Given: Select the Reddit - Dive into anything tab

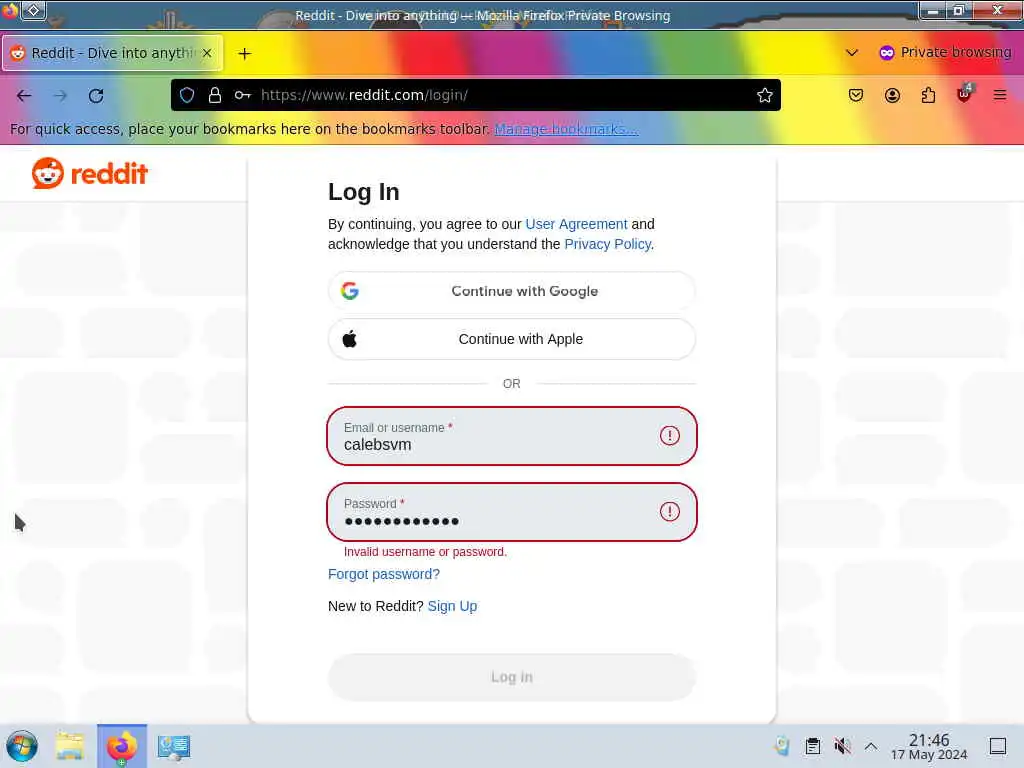Looking at the screenshot, I should click(x=112, y=53).
